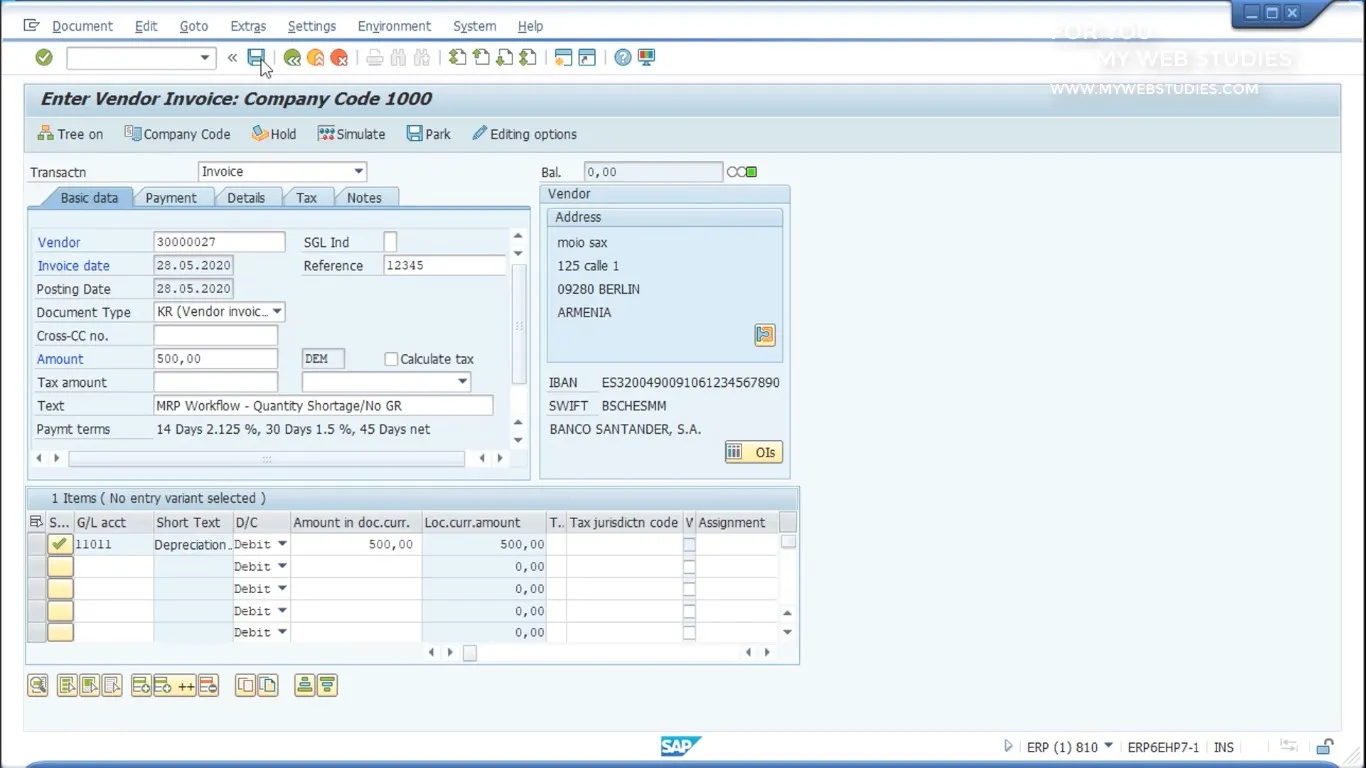The height and width of the screenshot is (768, 1366).
Task: Click the Reference input field 12345
Action: click(444, 266)
